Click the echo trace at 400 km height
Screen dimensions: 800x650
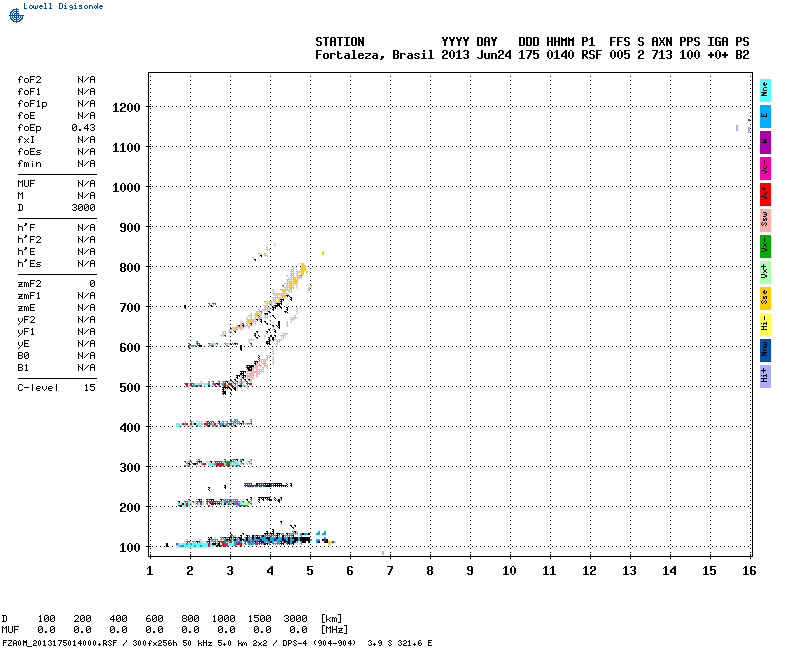coord(214,423)
